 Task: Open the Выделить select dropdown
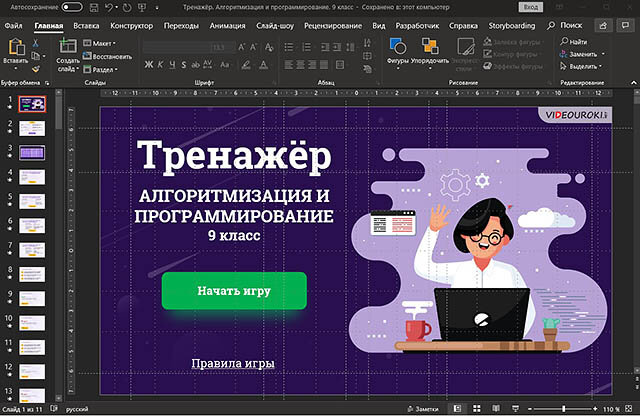[581, 66]
